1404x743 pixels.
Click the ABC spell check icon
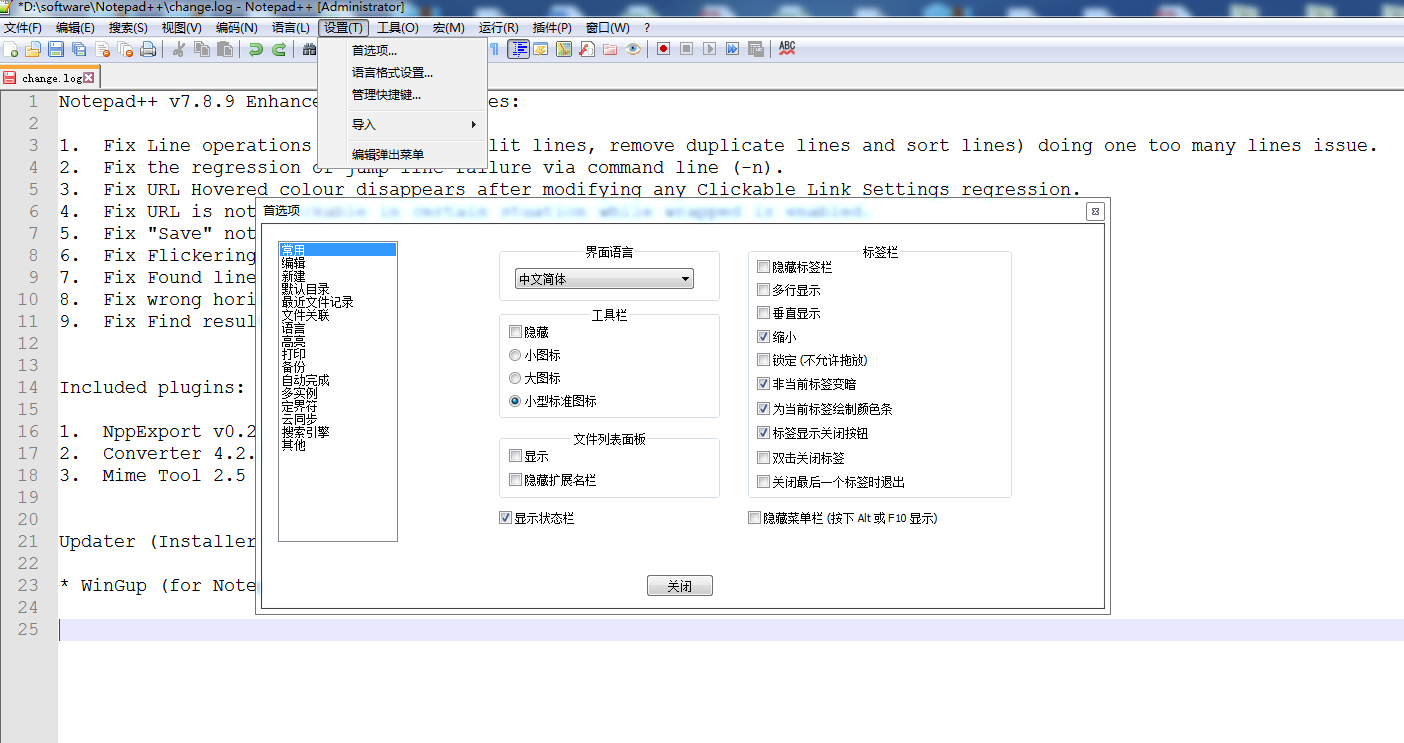[x=787, y=49]
